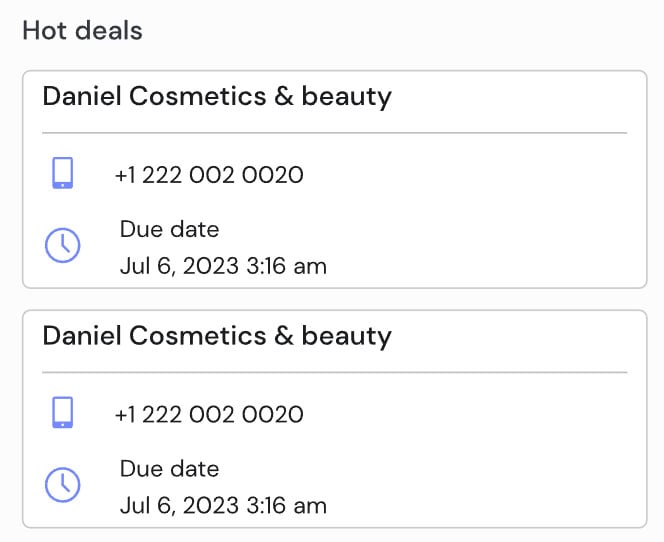Viewport: 664px width, 542px height.
Task: Select Jul 6, 2023 date in first card
Action: [180, 267]
